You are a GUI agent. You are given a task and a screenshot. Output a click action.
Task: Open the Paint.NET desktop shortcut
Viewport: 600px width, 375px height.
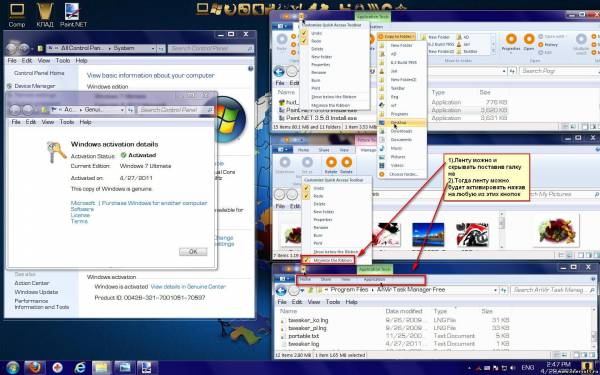(x=73, y=15)
